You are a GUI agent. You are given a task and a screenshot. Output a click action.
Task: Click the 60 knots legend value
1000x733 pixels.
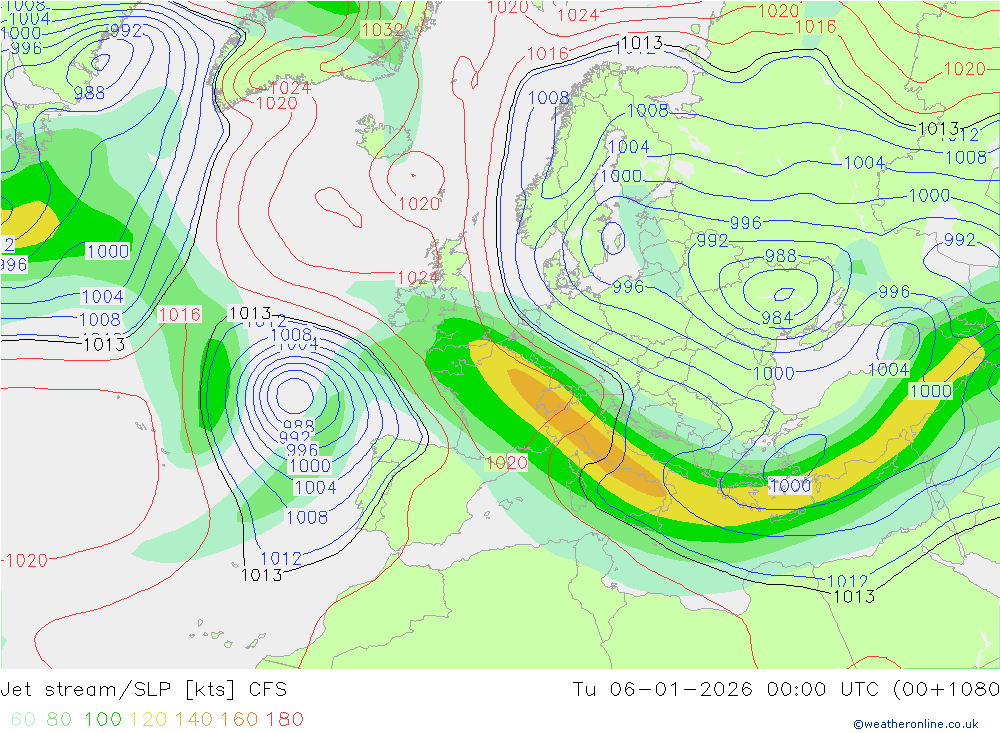click(23, 719)
